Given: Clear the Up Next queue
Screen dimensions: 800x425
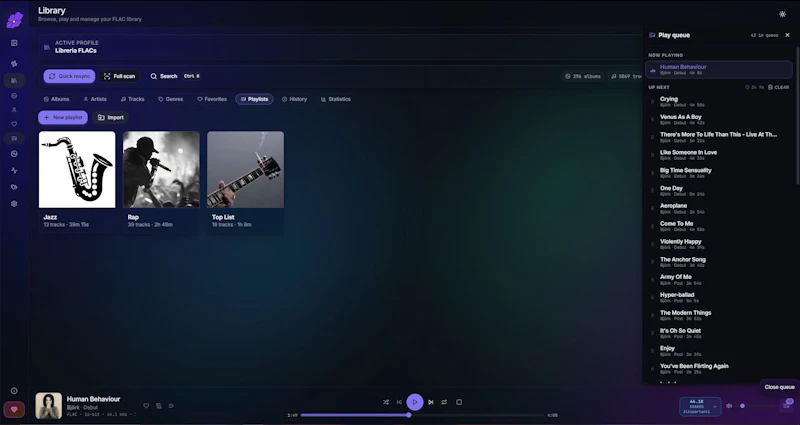Looking at the screenshot, I should pyautogui.click(x=779, y=87).
